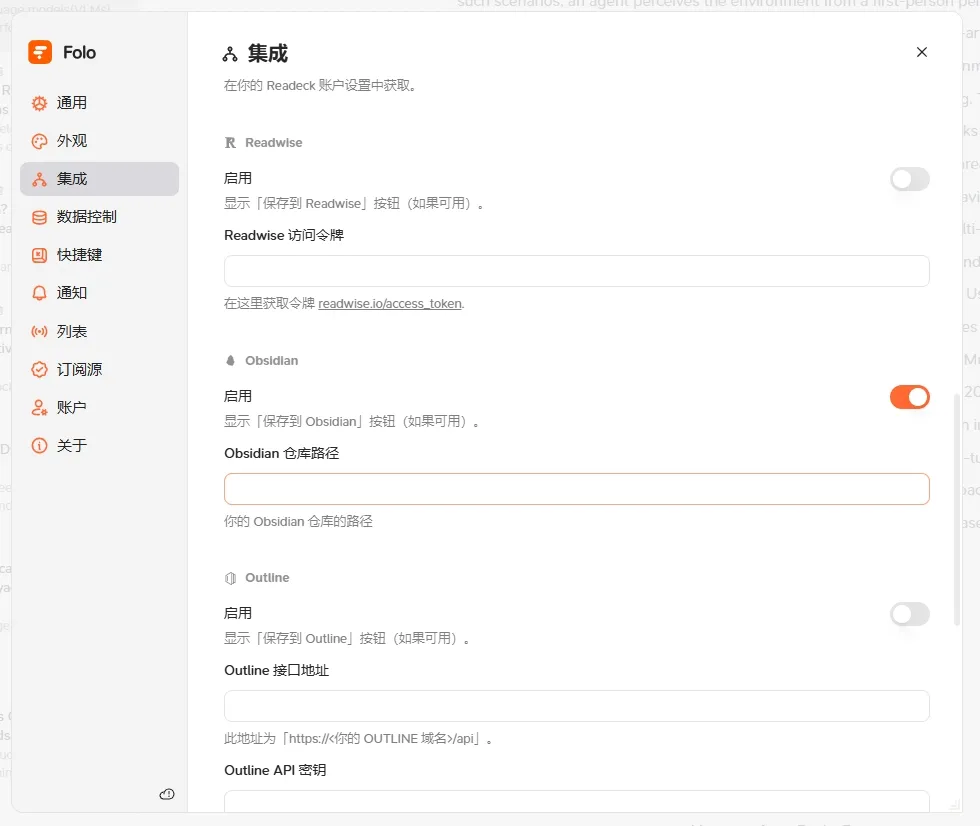Click the Outline section logo icon

[230, 578]
